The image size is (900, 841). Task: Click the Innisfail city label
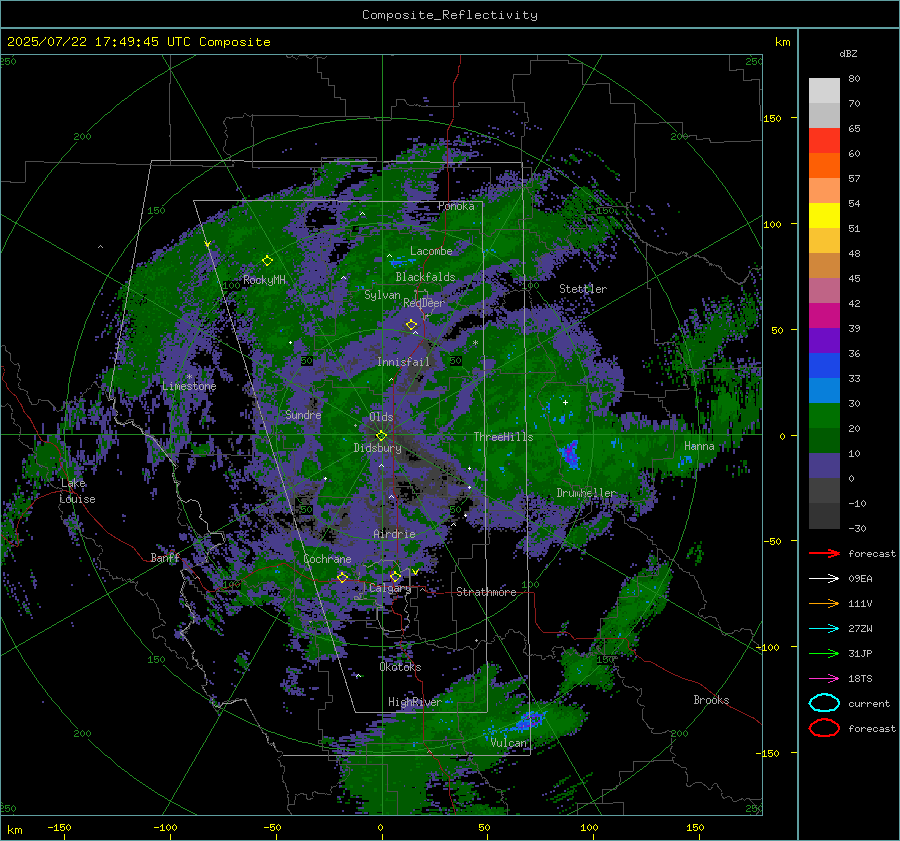click(x=403, y=362)
